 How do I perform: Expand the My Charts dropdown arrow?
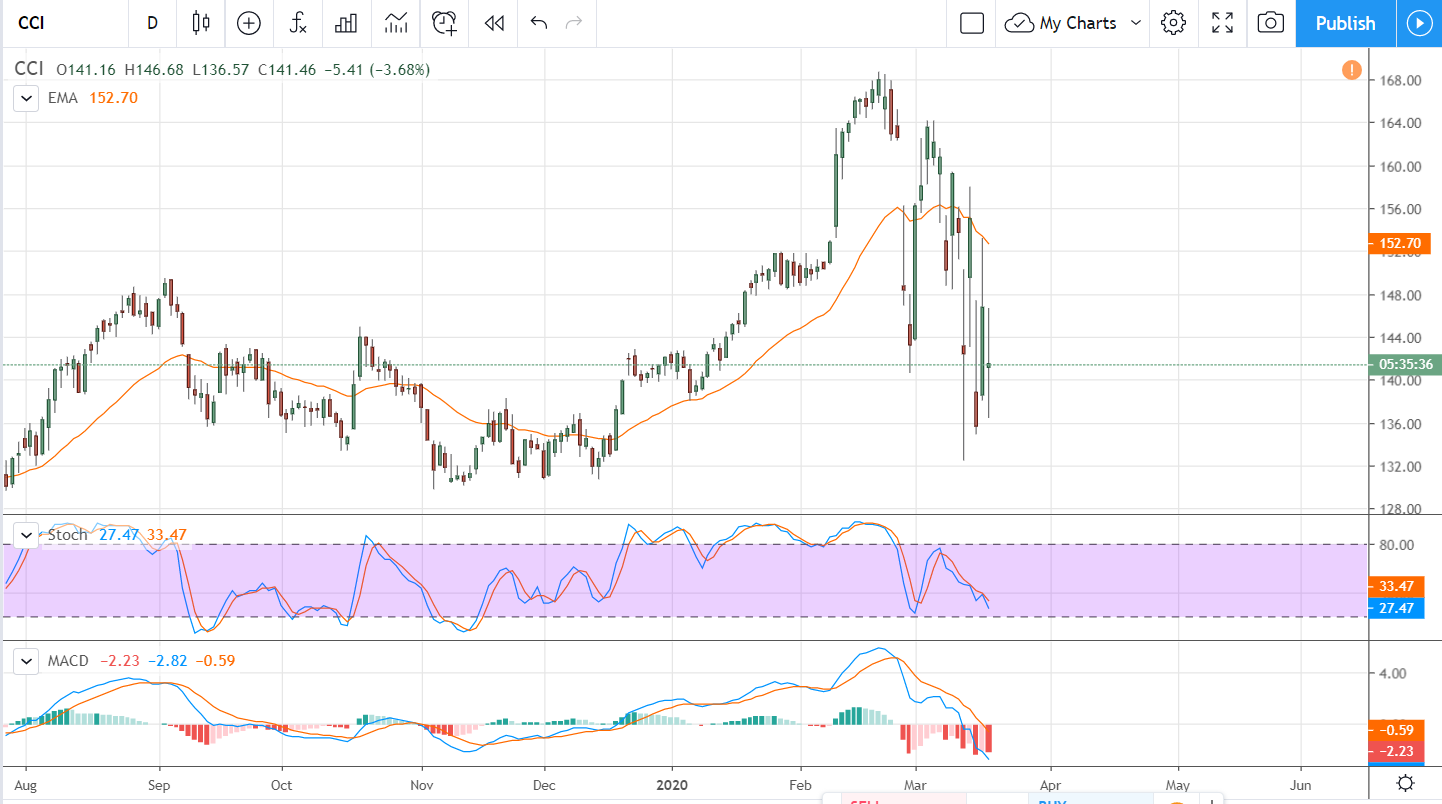(1136, 23)
